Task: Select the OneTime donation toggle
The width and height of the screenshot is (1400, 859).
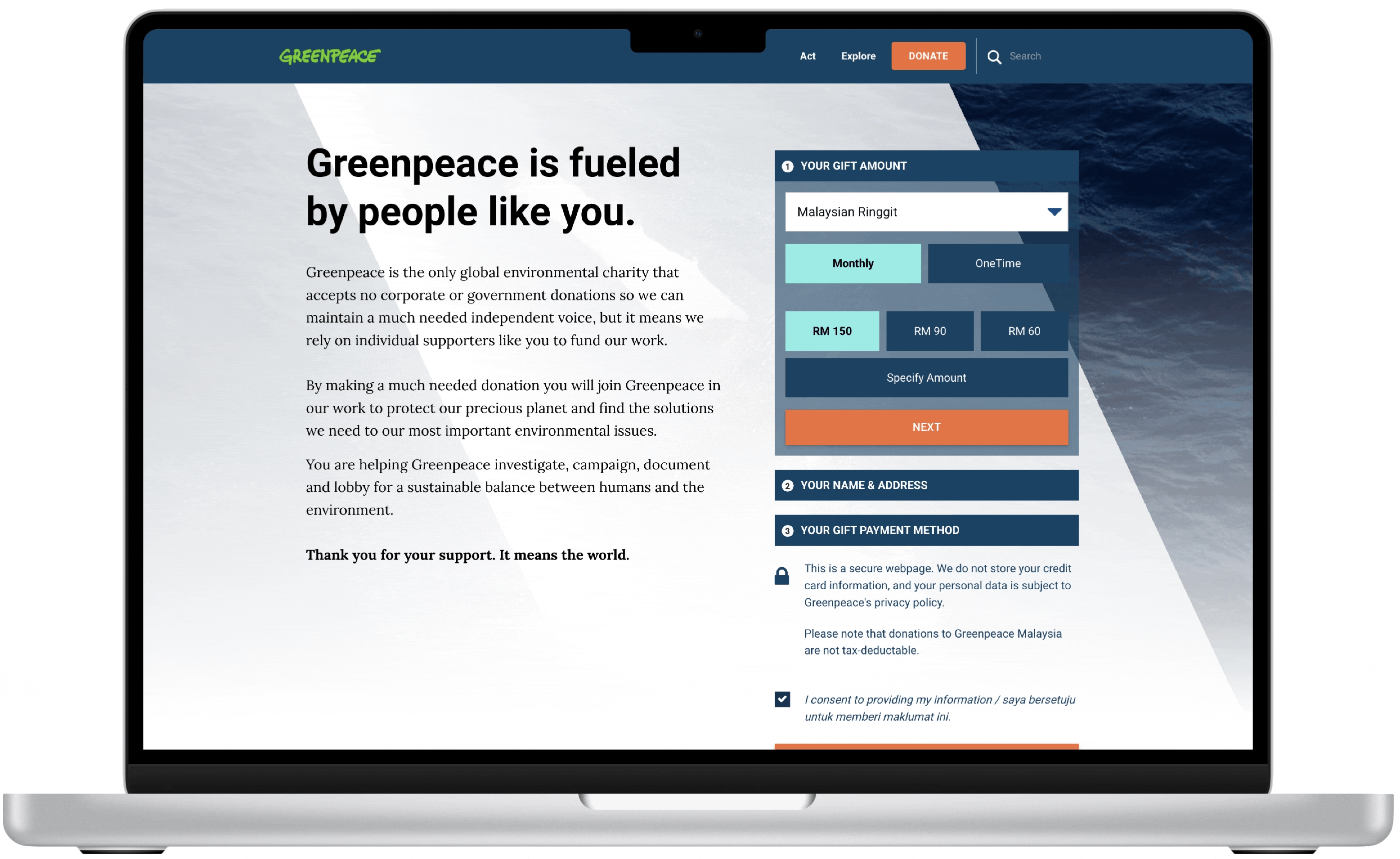Action: (x=997, y=263)
